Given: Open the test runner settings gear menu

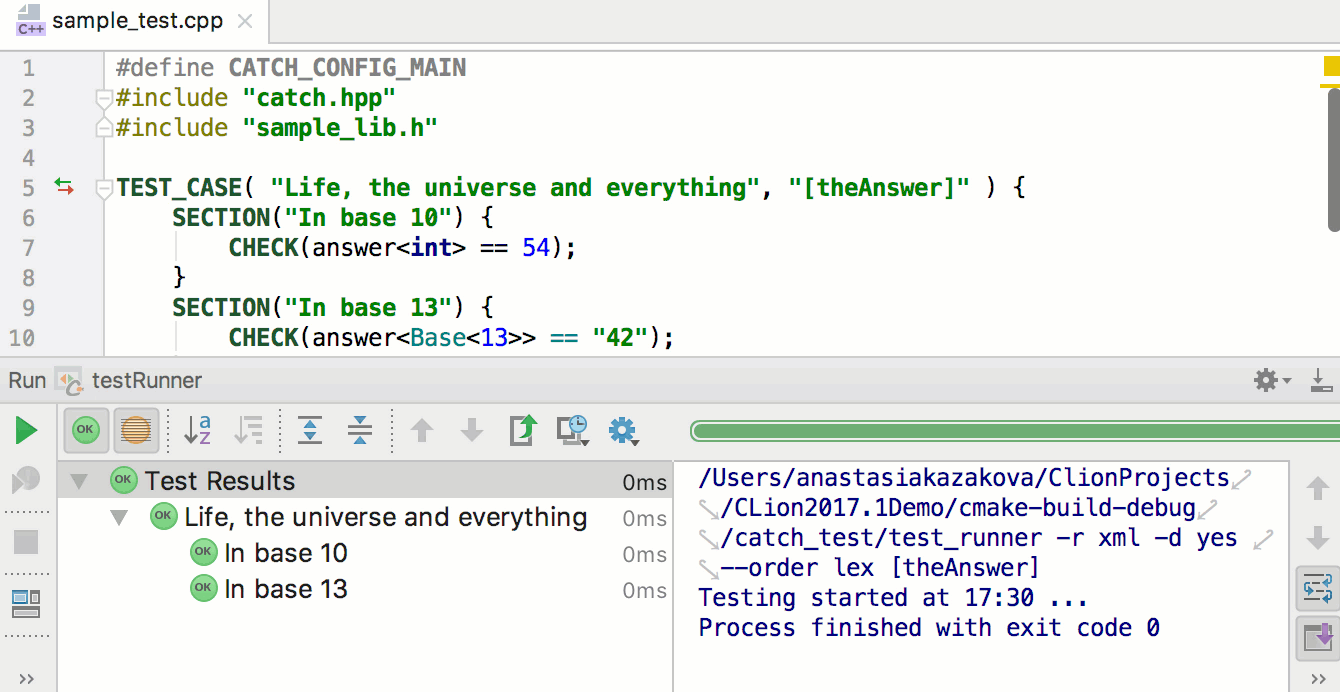Looking at the screenshot, I should pos(623,431).
